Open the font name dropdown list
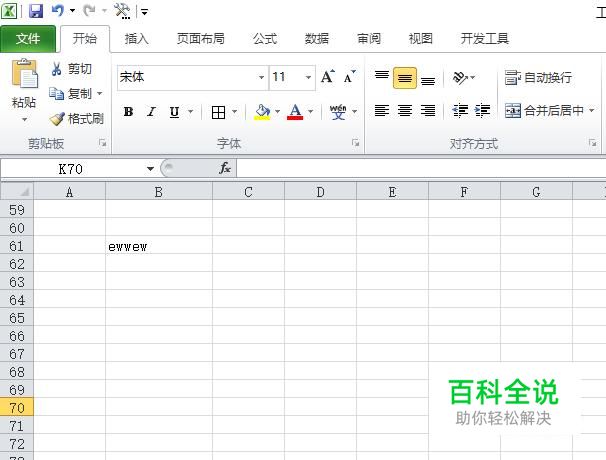Image resolution: width=606 pixels, height=460 pixels. 262,77
